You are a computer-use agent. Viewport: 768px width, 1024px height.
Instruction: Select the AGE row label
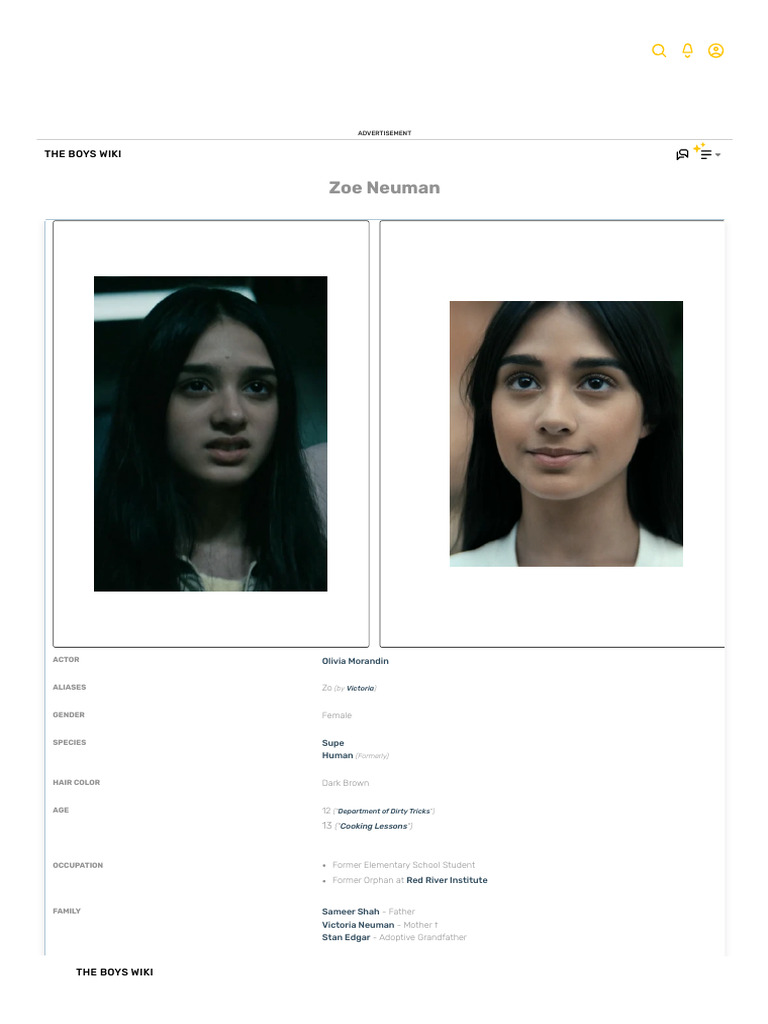61,810
